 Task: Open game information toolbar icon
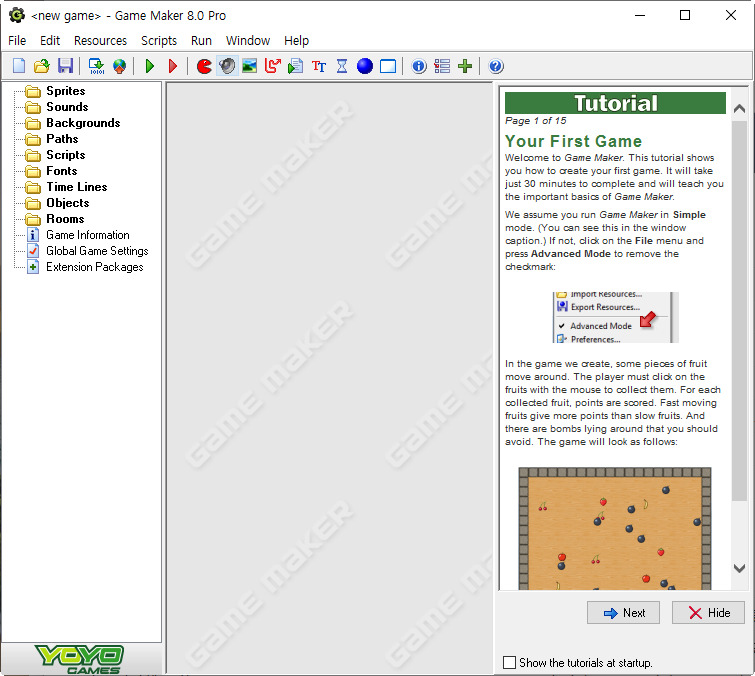pos(419,66)
